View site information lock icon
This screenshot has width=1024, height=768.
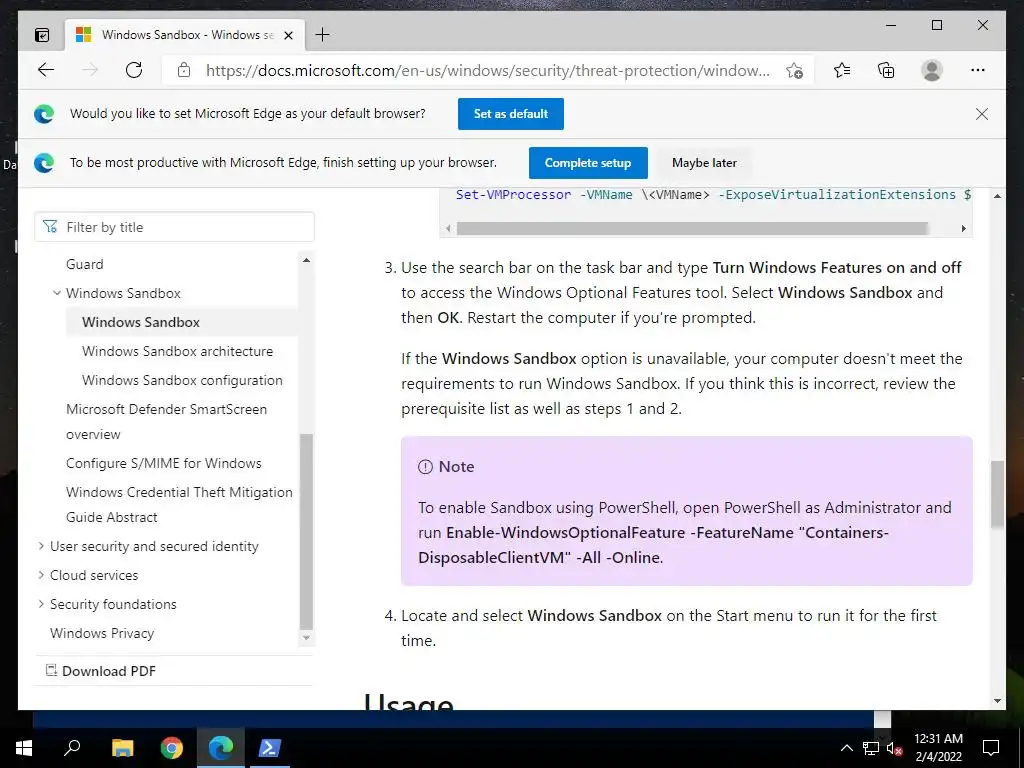[x=184, y=71]
